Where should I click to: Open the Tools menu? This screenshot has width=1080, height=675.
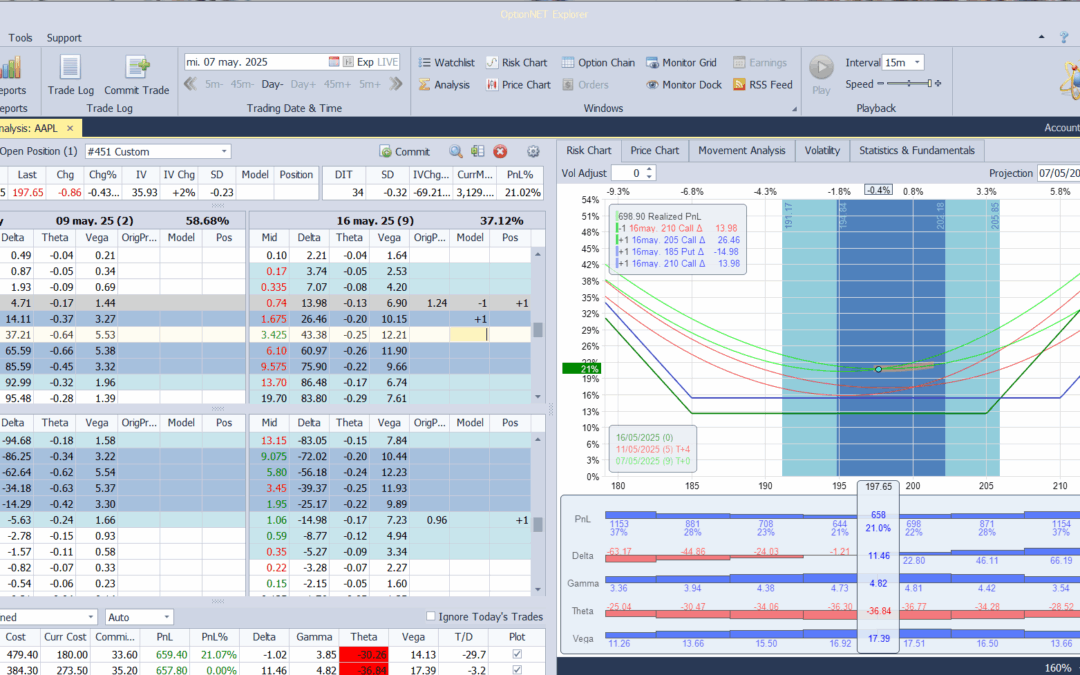[20, 38]
